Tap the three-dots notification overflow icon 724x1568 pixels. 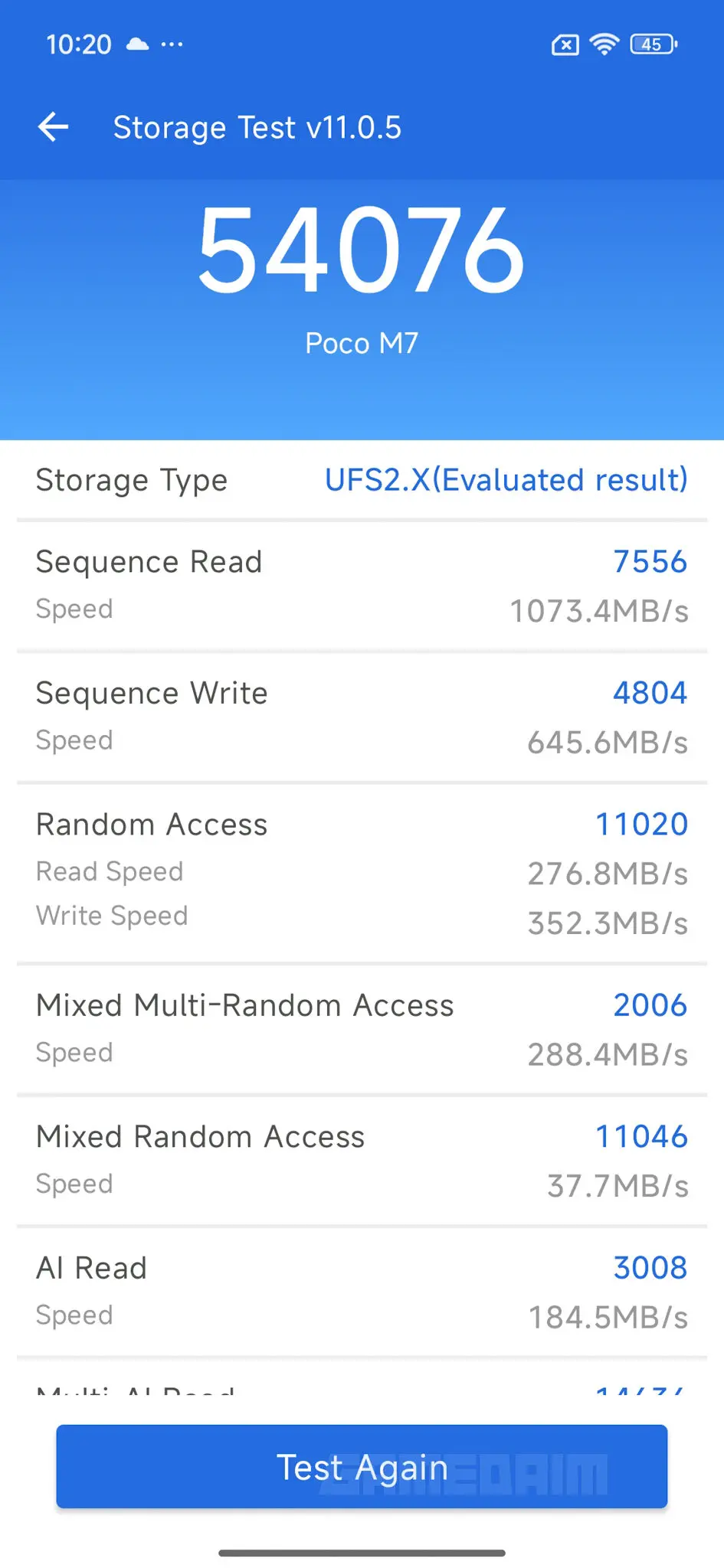click(172, 44)
